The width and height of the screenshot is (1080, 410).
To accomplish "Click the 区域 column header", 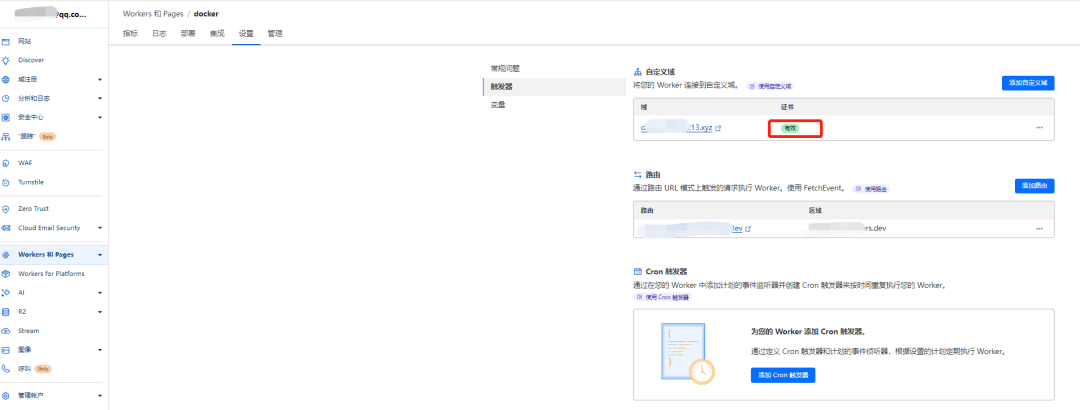I will point(815,209).
